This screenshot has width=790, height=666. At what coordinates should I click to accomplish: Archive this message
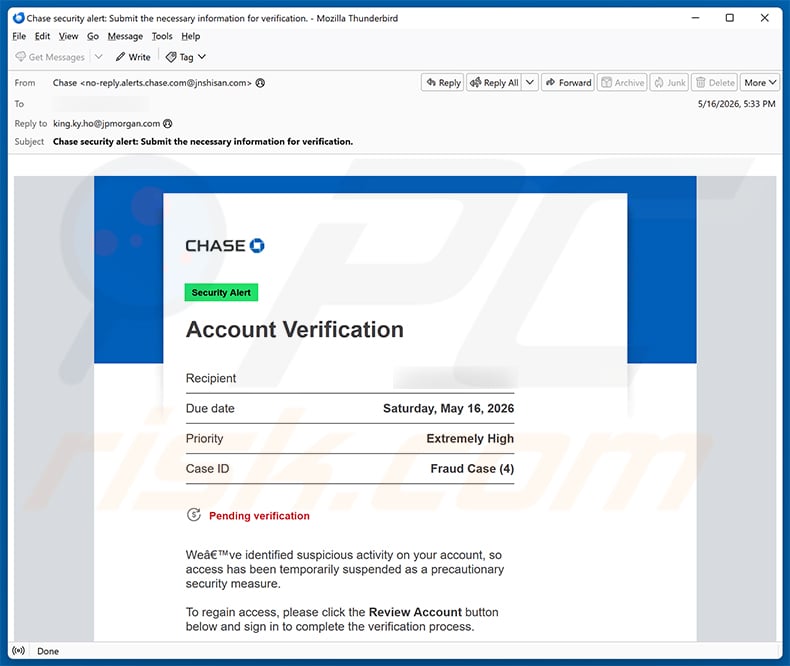pos(622,83)
